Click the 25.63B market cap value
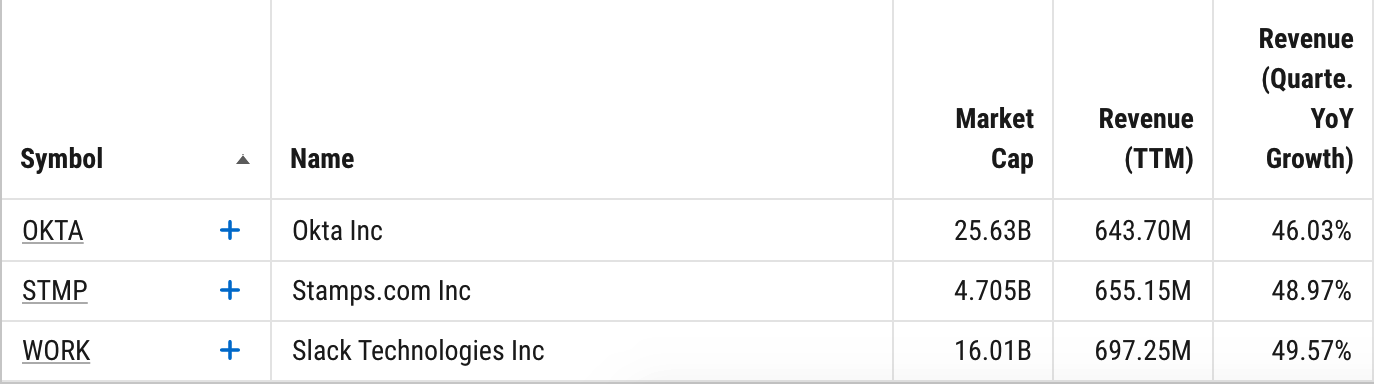Viewport: 1374px width, 384px height. tap(993, 231)
